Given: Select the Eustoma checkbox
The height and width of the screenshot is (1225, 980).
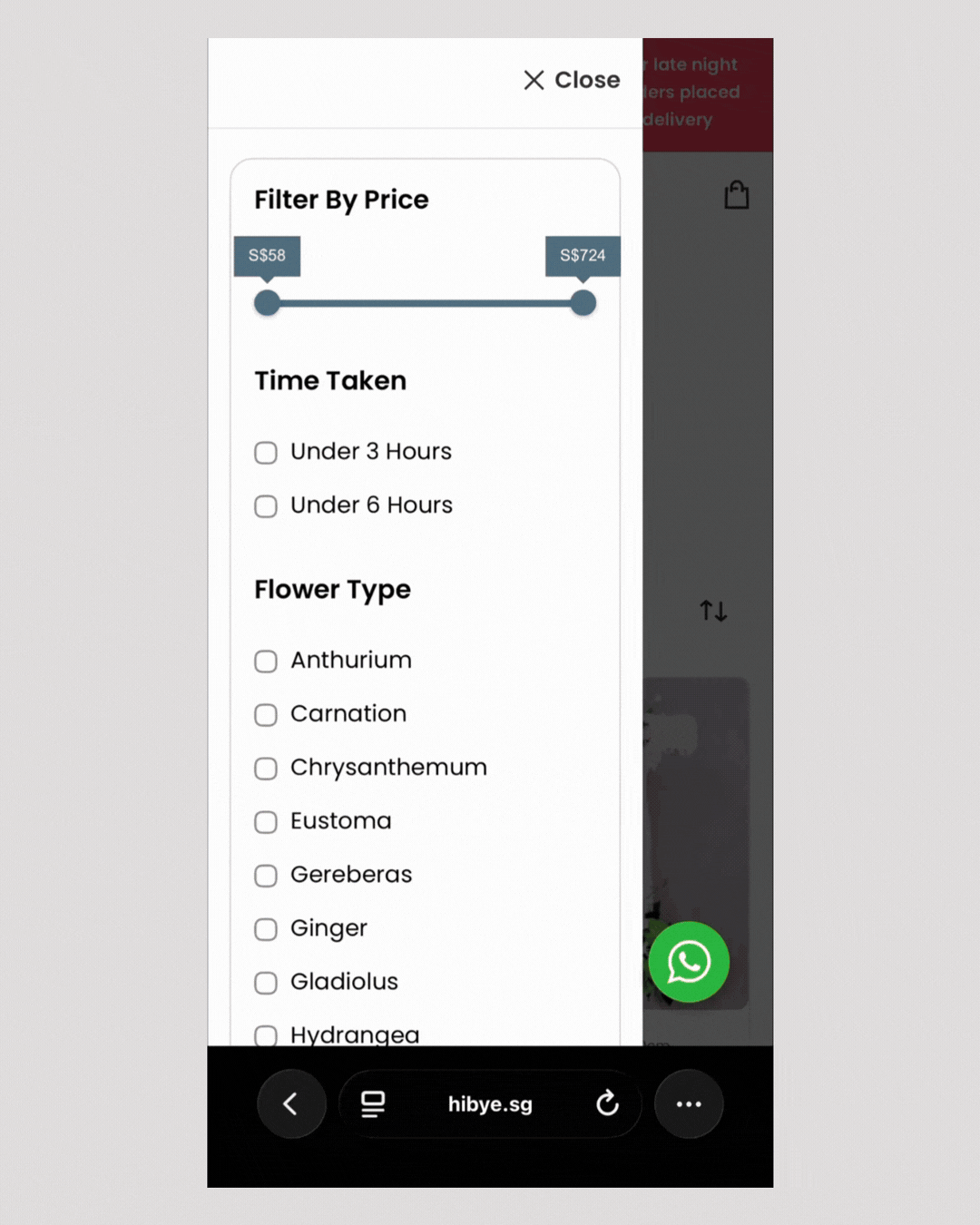Looking at the screenshot, I should click(x=266, y=822).
